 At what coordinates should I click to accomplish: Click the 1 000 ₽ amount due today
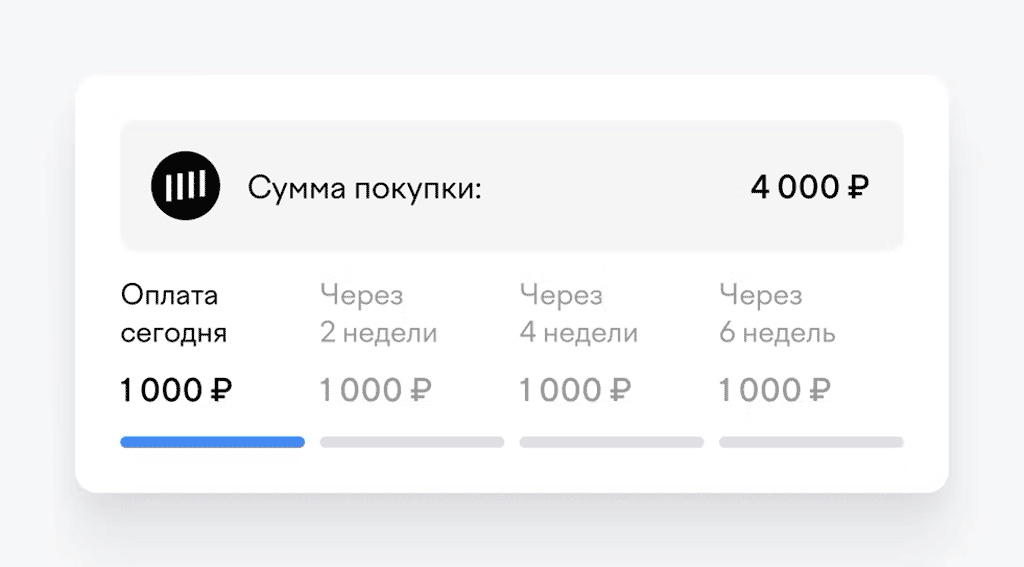coord(176,390)
